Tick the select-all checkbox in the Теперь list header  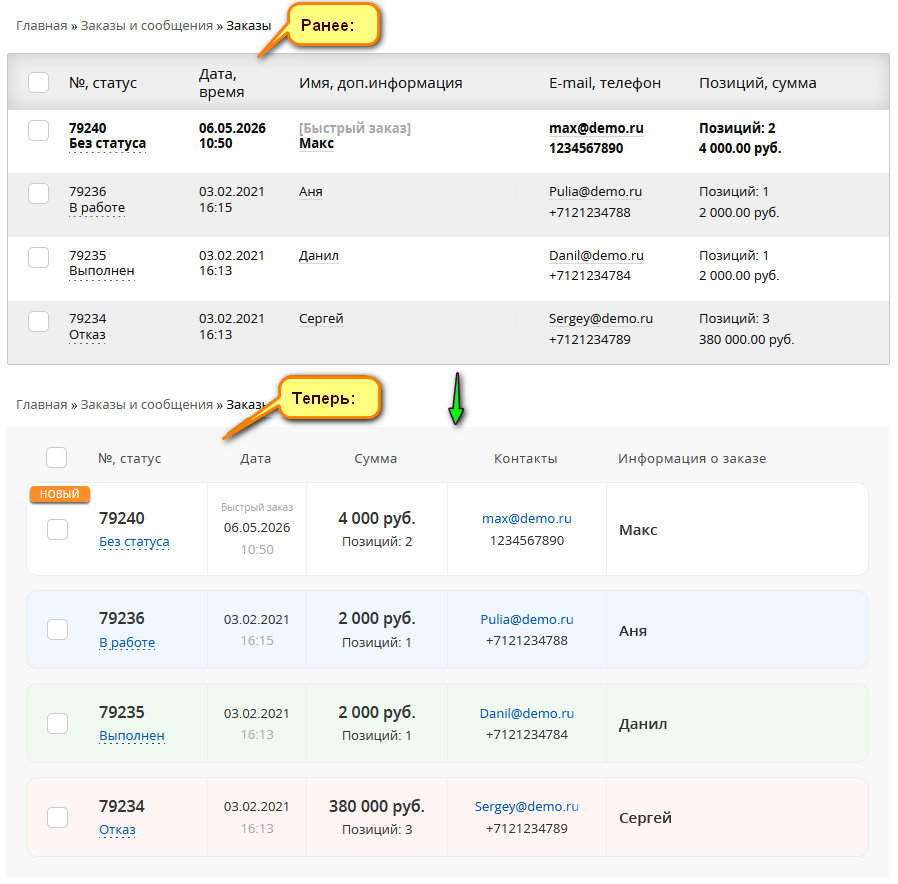pos(56,457)
